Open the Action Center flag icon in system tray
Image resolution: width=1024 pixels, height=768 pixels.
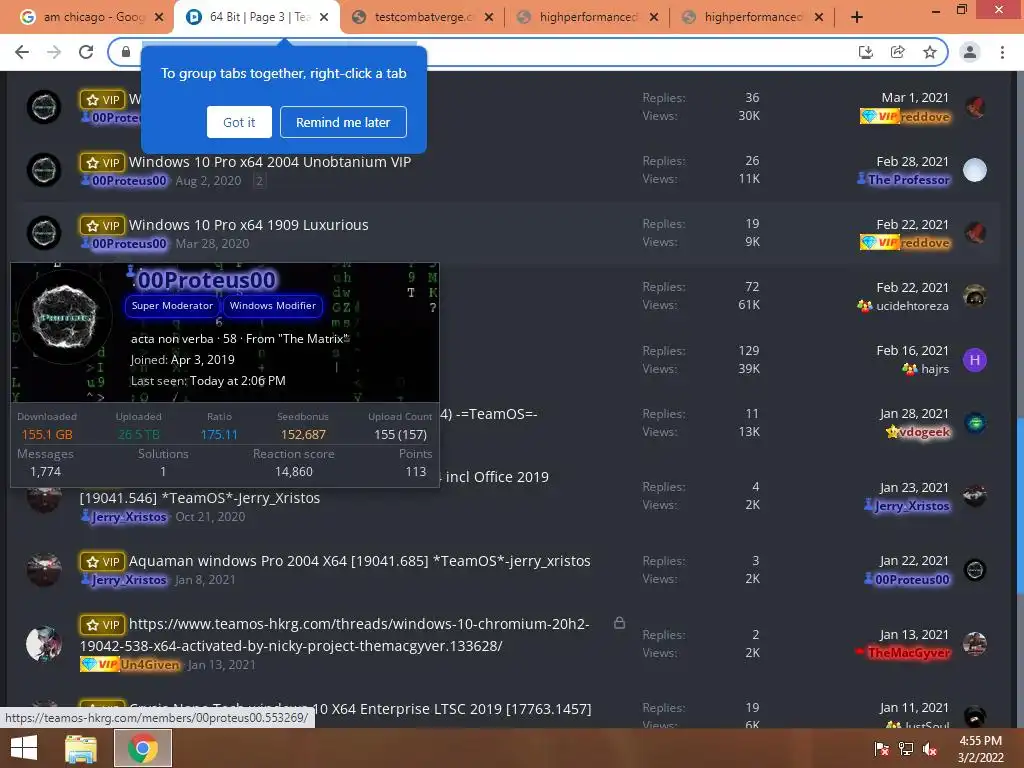[882, 749]
